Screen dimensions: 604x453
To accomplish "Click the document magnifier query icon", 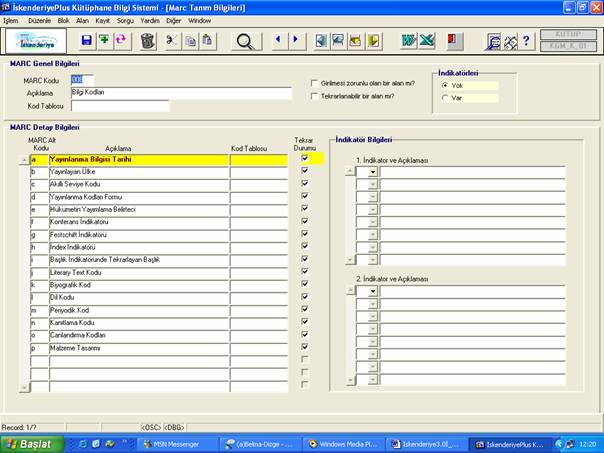I will (493, 41).
